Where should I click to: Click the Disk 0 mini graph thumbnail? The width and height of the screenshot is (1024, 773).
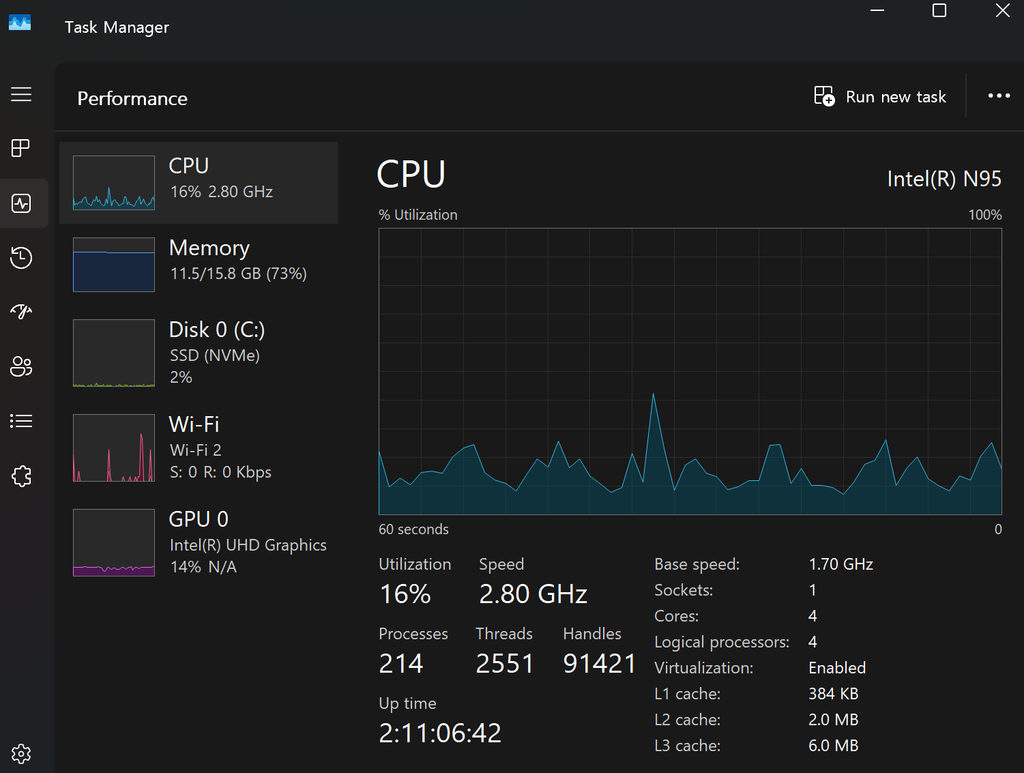tap(114, 353)
